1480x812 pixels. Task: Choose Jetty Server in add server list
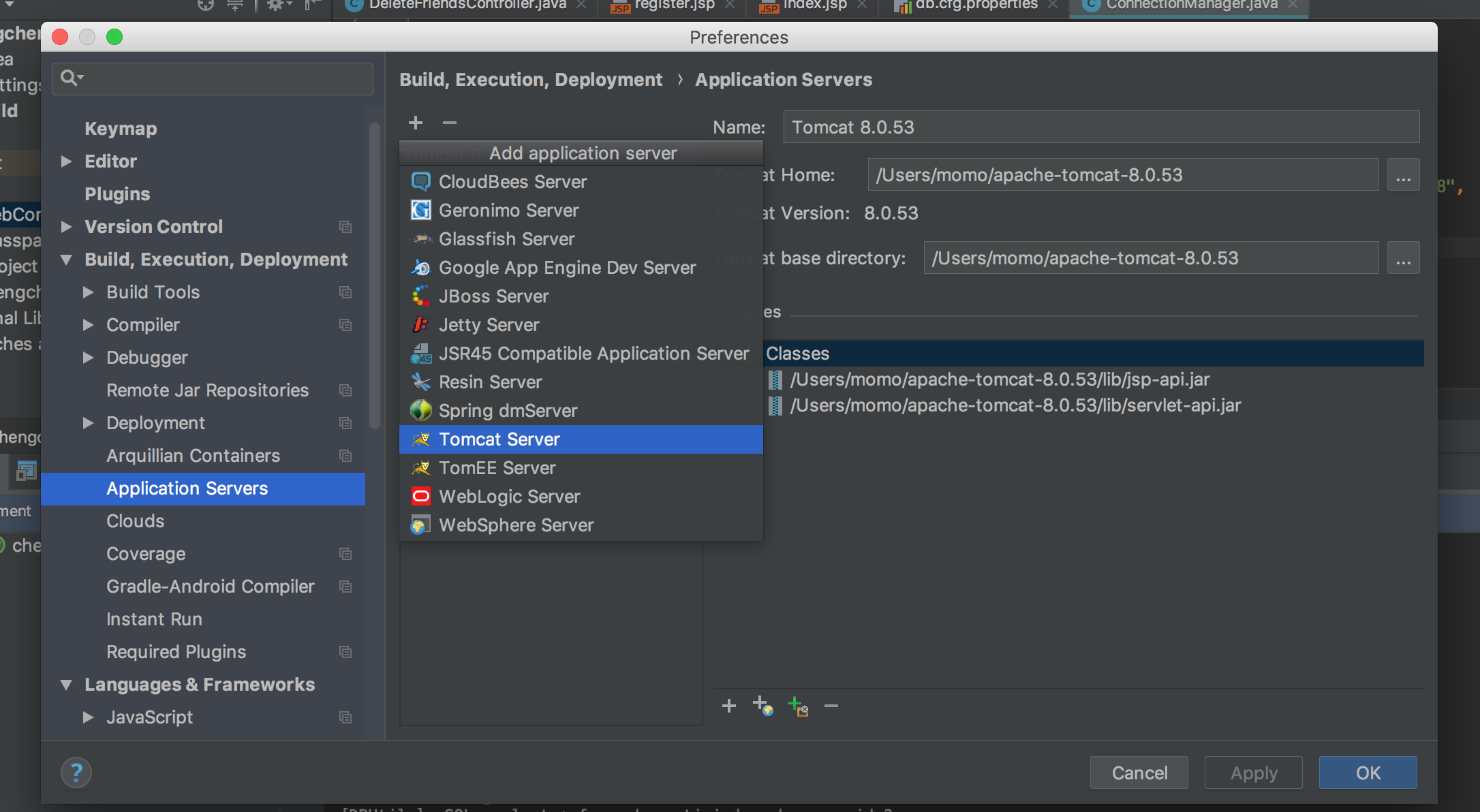point(489,325)
